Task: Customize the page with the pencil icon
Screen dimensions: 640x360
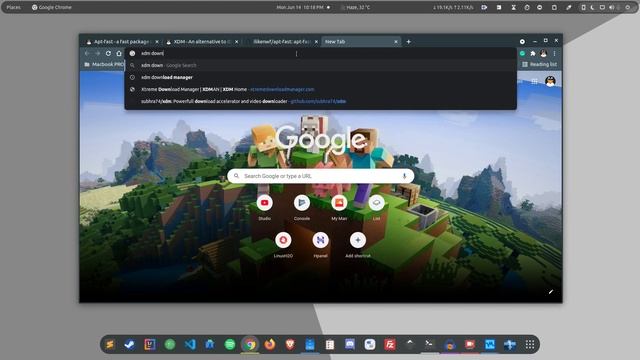Action: 551,291
